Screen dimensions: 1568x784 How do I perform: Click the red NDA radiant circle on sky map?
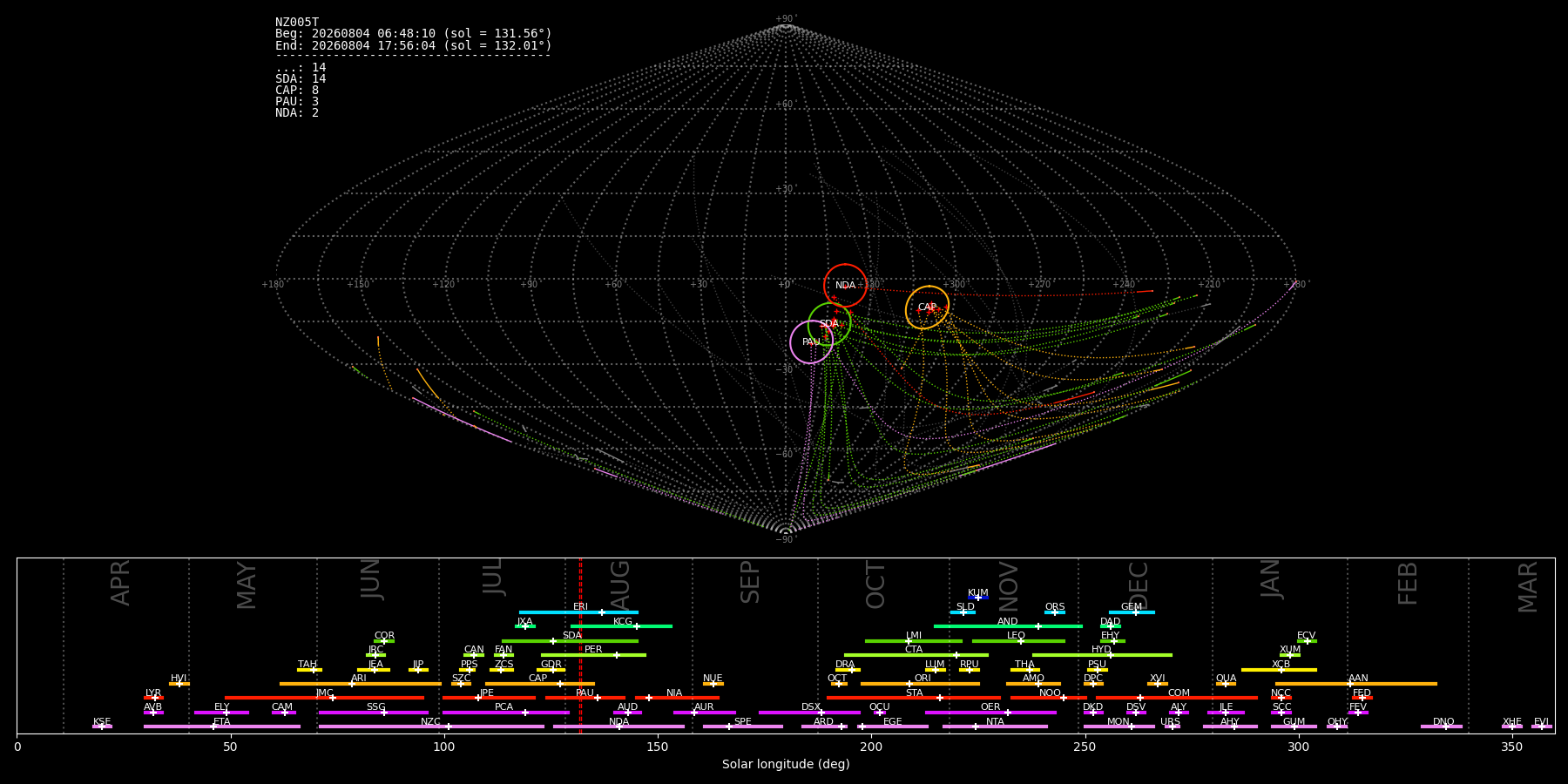tap(845, 285)
